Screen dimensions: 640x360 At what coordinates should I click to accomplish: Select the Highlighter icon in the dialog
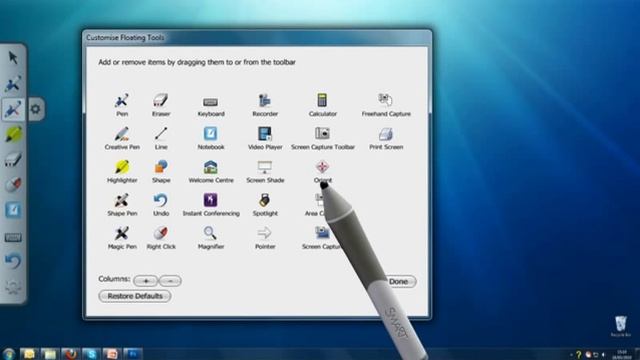pyautogui.click(x=122, y=167)
